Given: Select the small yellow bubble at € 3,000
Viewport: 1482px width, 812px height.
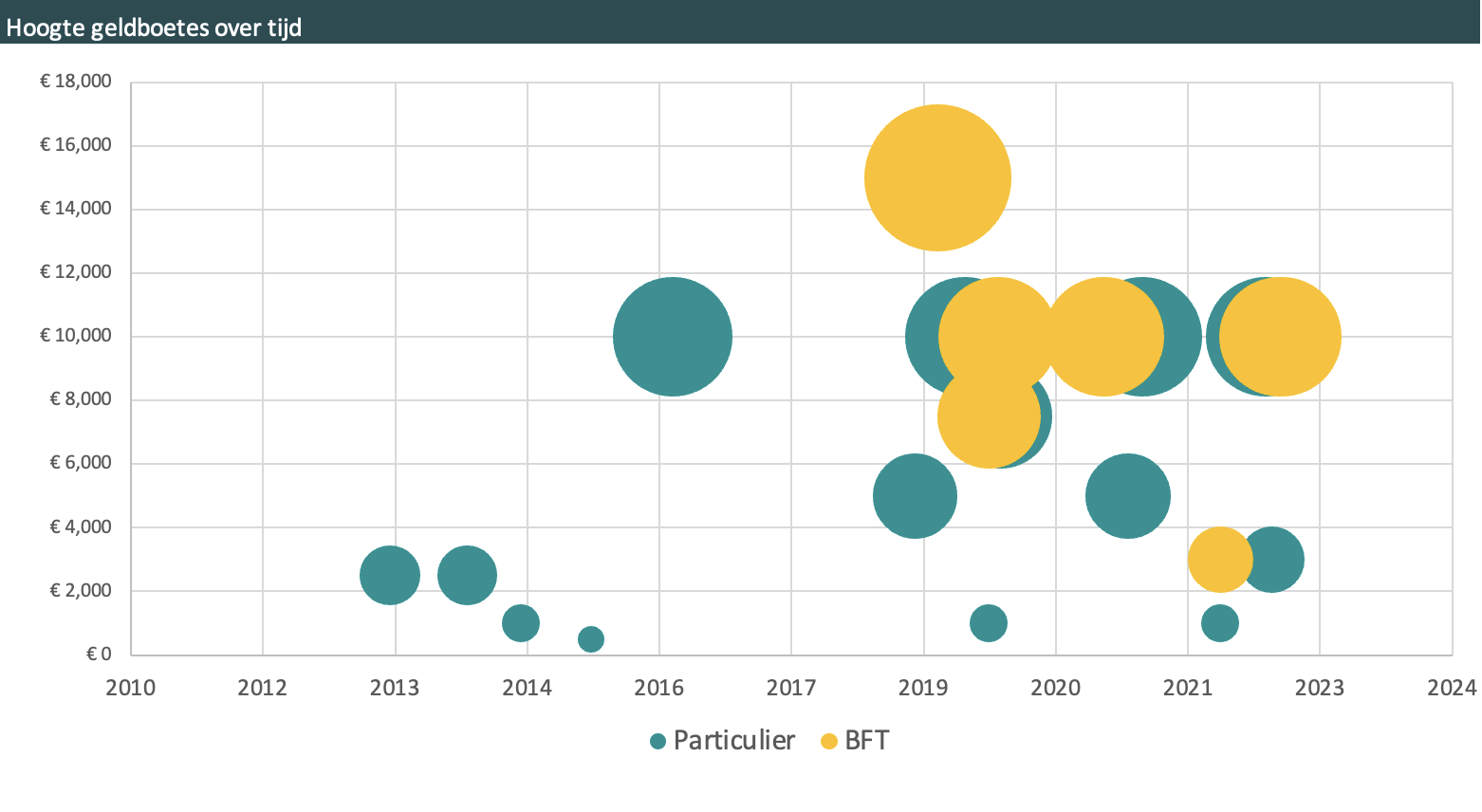Looking at the screenshot, I should (x=1220, y=560).
